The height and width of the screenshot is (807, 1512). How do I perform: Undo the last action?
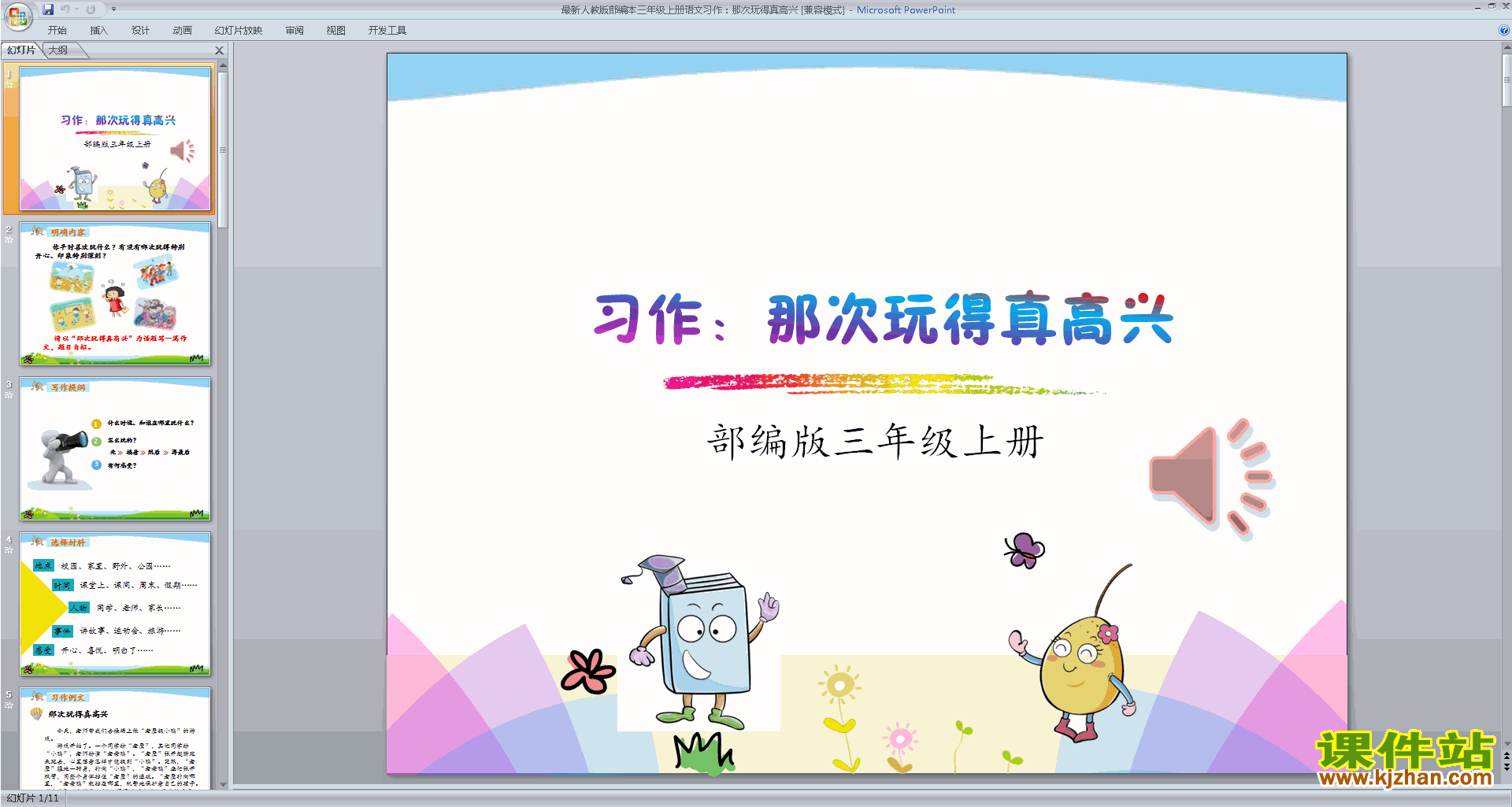tap(65, 9)
